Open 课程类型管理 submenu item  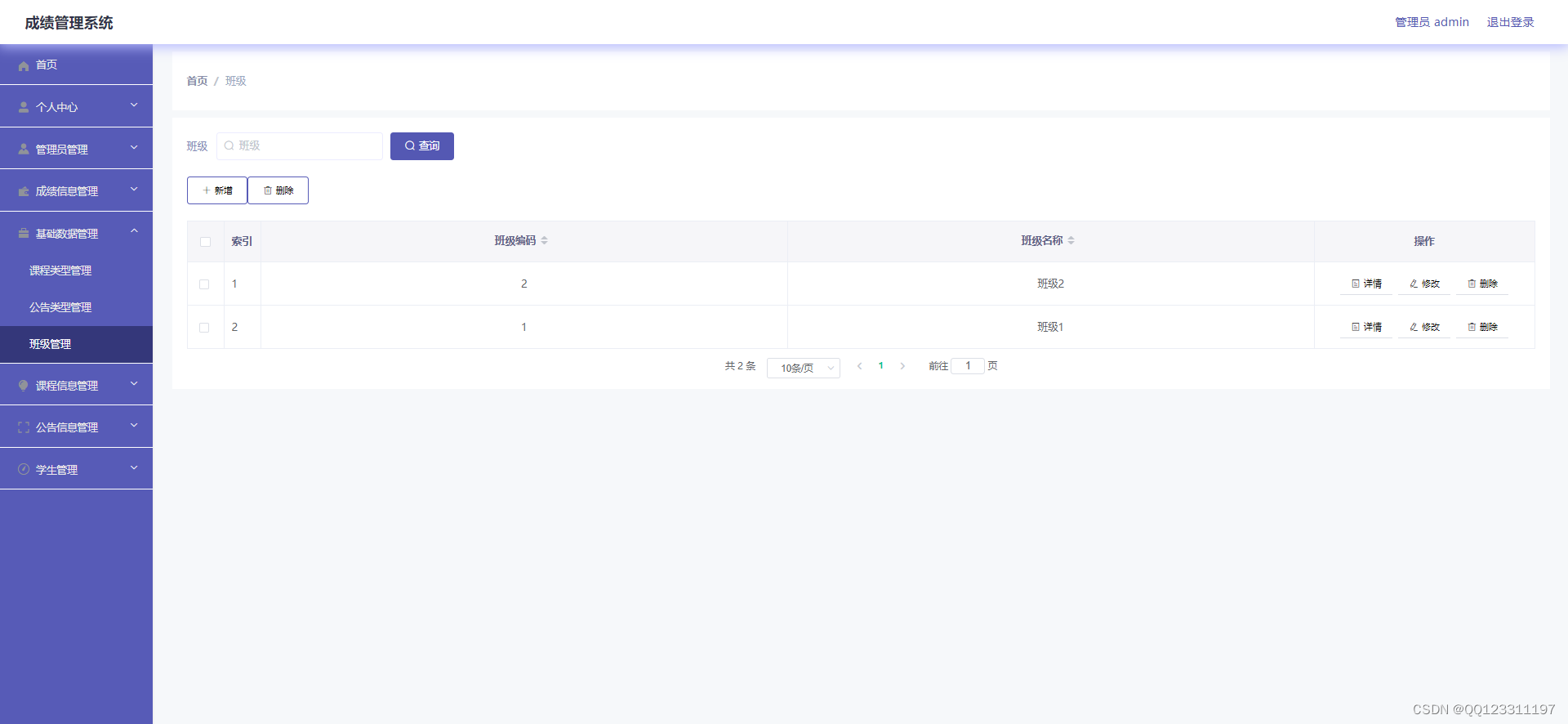76,270
